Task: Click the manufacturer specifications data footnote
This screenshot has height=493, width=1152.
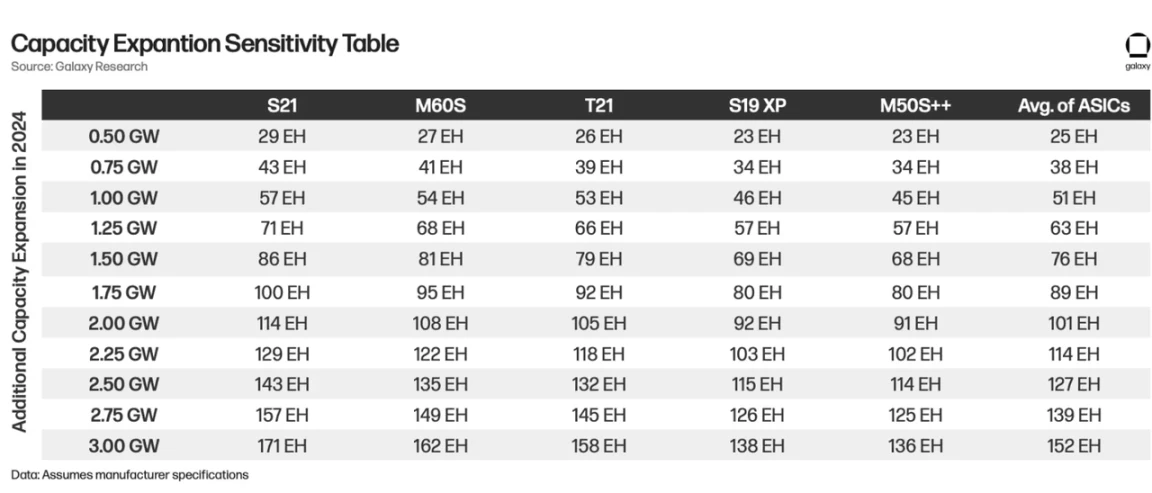Action: [x=130, y=475]
